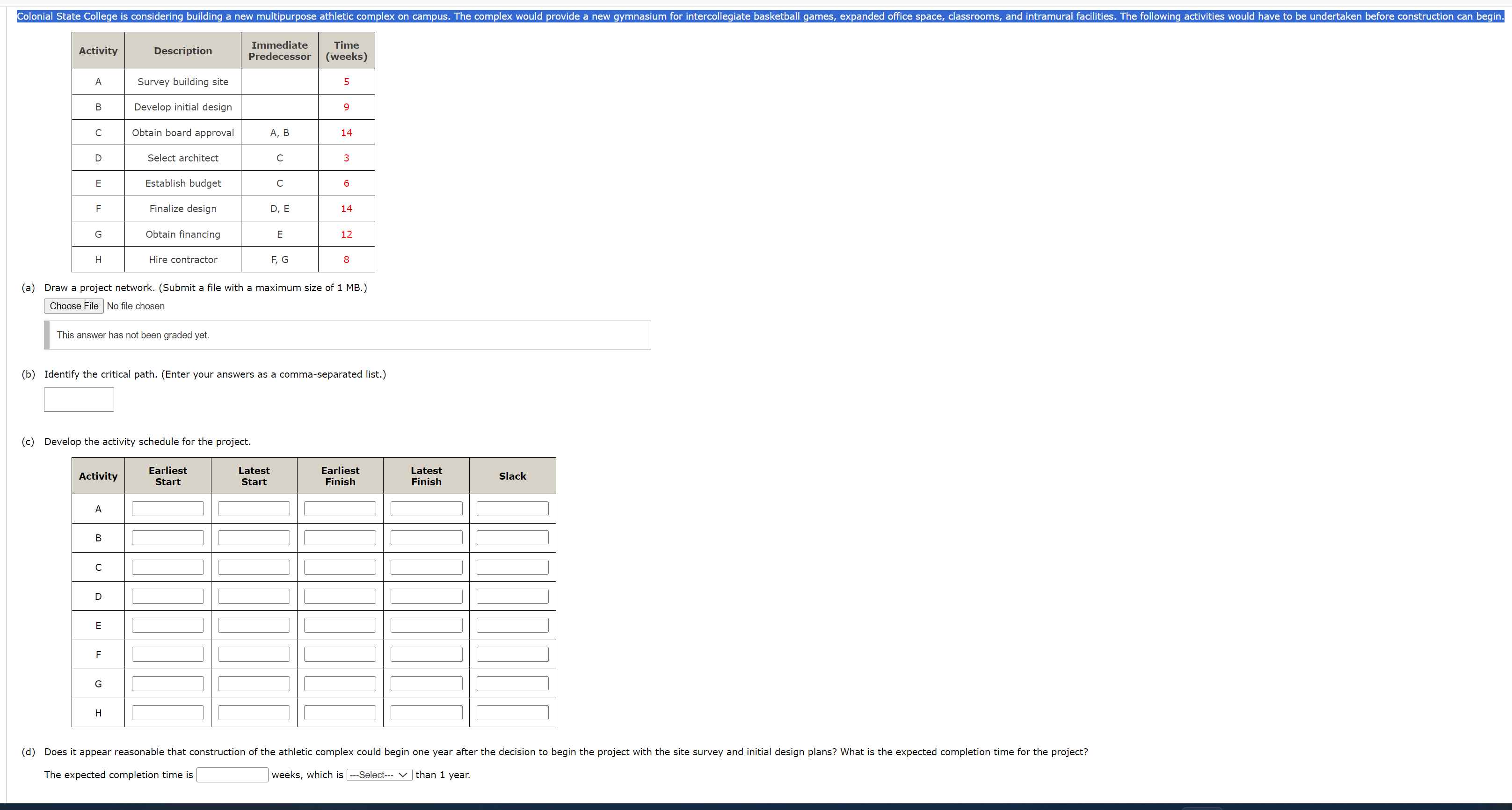Screen dimensions: 1512x810
Task: Click Latest Start field for activity E
Action: click(x=254, y=625)
